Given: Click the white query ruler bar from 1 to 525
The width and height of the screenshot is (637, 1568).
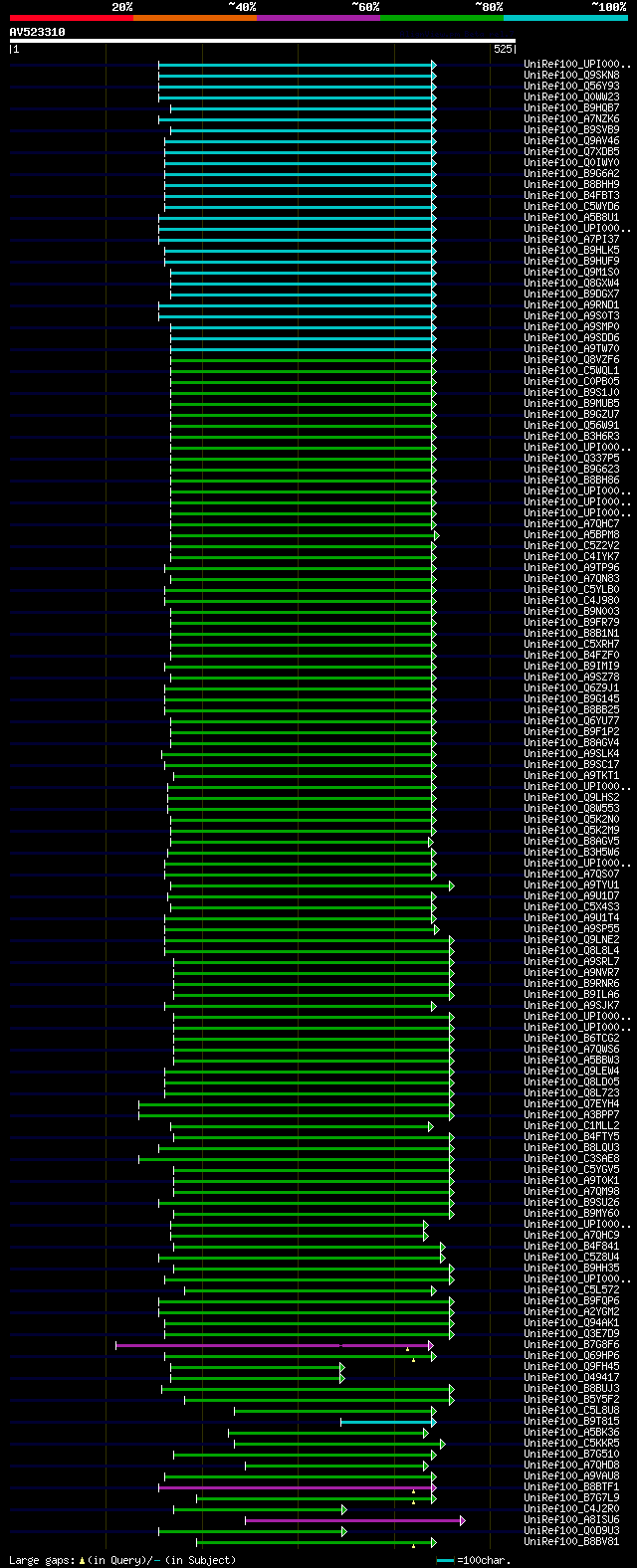Looking at the screenshot, I should (x=263, y=41).
